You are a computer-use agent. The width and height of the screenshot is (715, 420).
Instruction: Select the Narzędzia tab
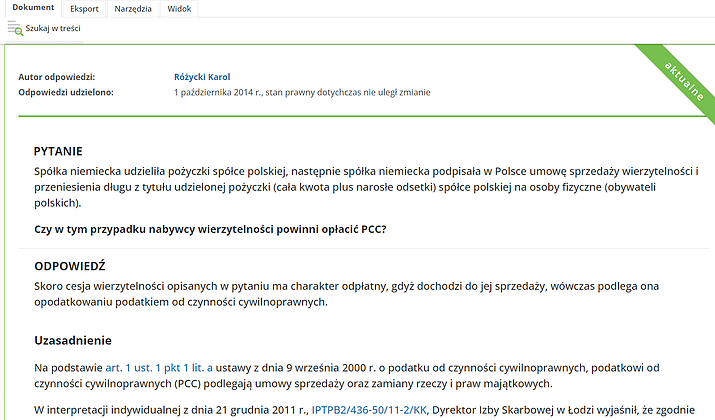coord(132,8)
